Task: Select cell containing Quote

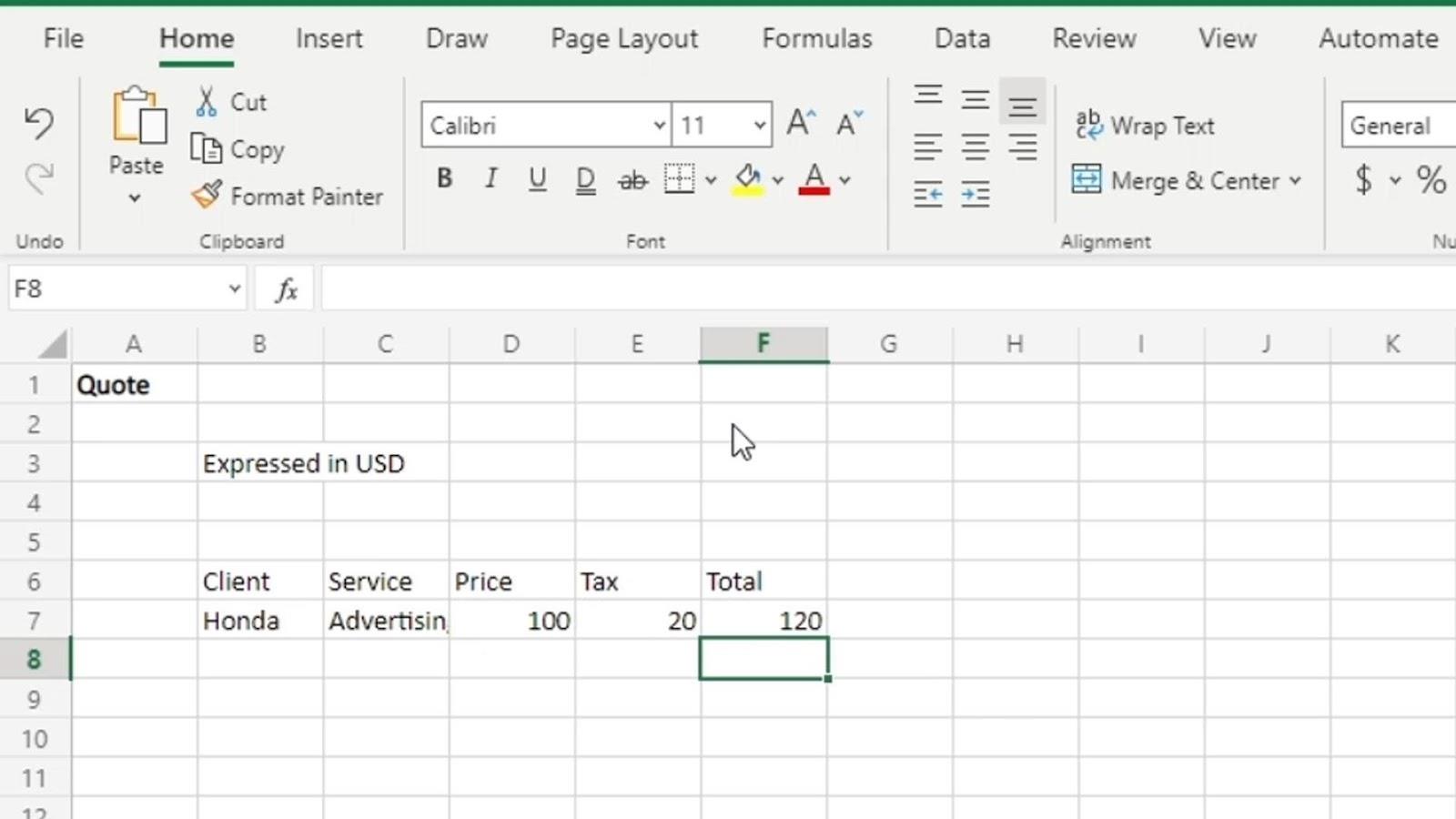Action: pyautogui.click(x=135, y=385)
